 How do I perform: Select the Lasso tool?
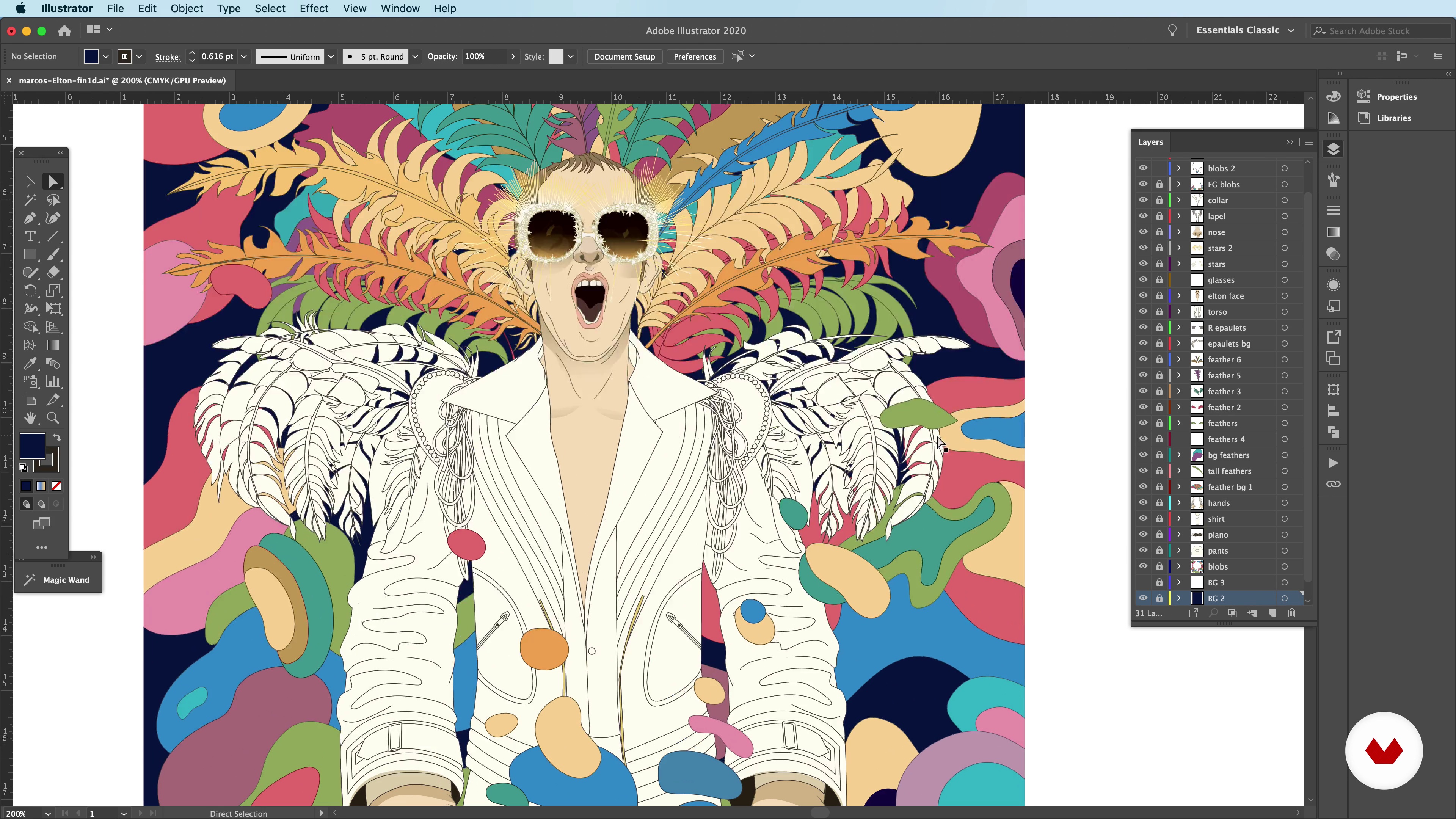coord(53,200)
